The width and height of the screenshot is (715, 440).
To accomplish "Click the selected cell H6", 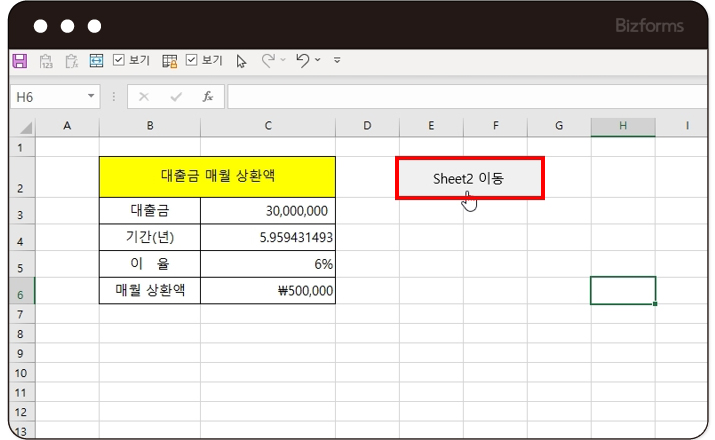I will pos(623,290).
